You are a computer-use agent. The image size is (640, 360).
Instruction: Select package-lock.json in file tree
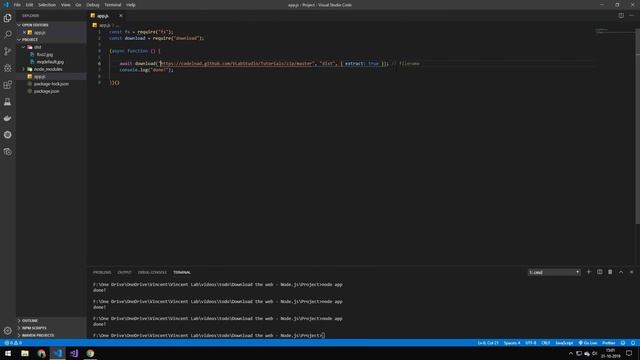coord(51,84)
